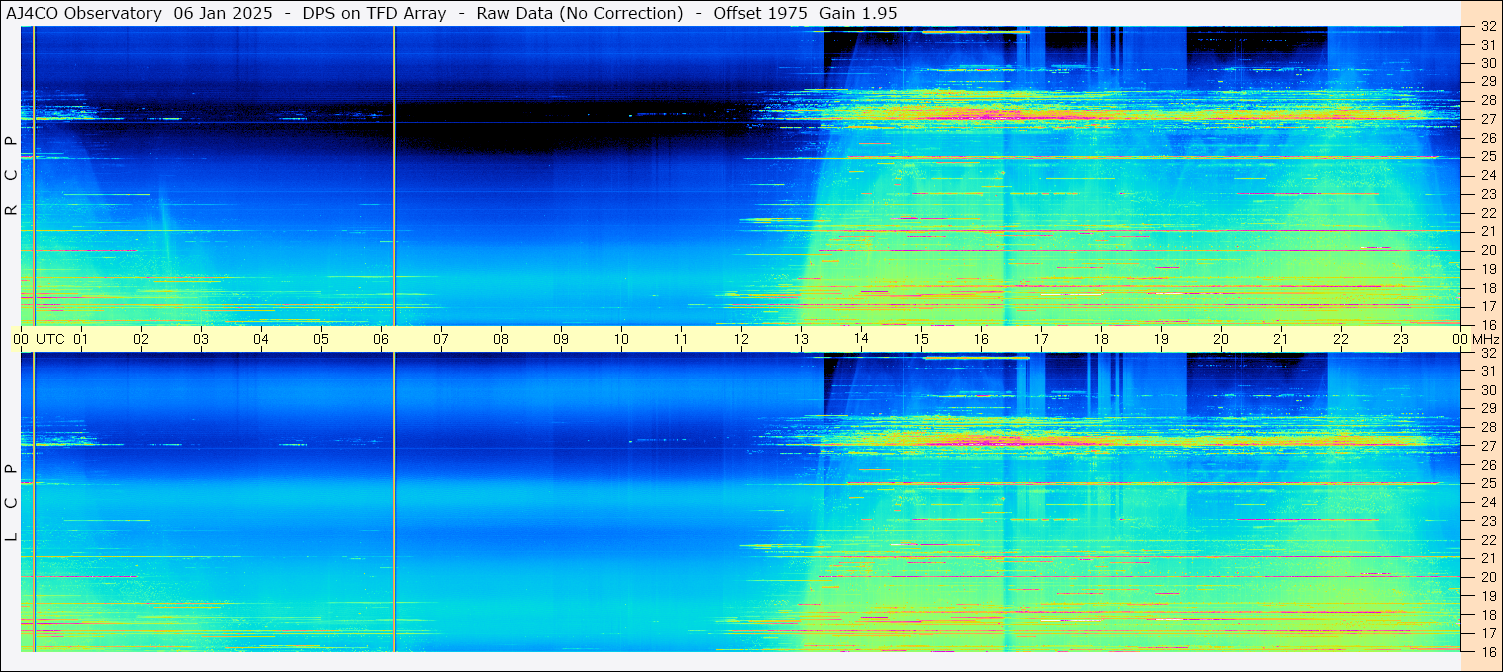Click the 30 MHz label in RCP panel
Image resolution: width=1503 pixels, height=672 pixels.
[x=1488, y=63]
